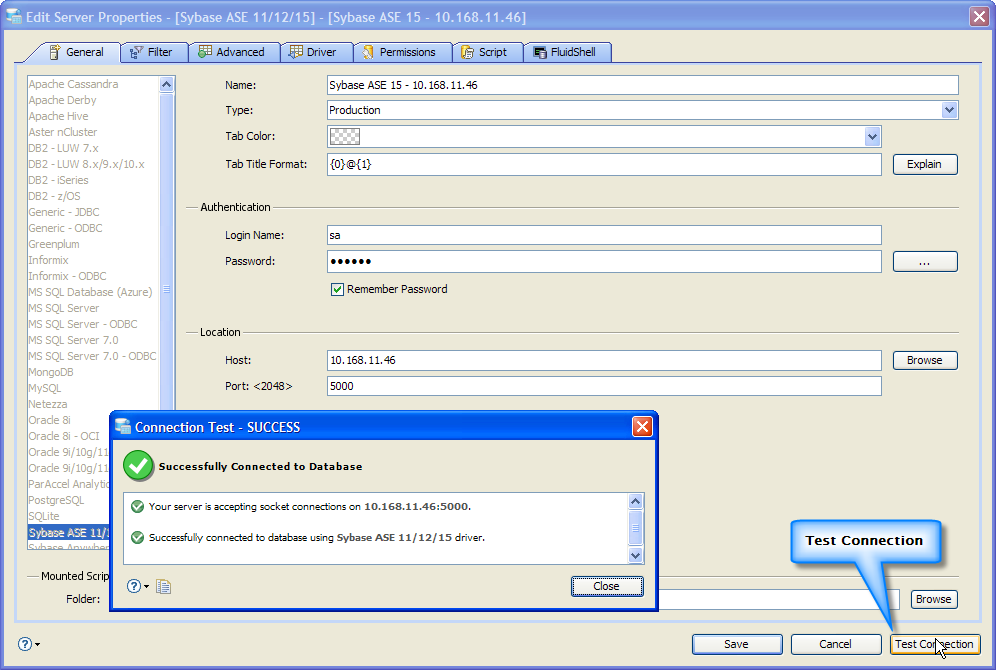Viewport: 996px width, 670px height.
Task: Click the ellipsis button next to Password
Action: coord(925,261)
